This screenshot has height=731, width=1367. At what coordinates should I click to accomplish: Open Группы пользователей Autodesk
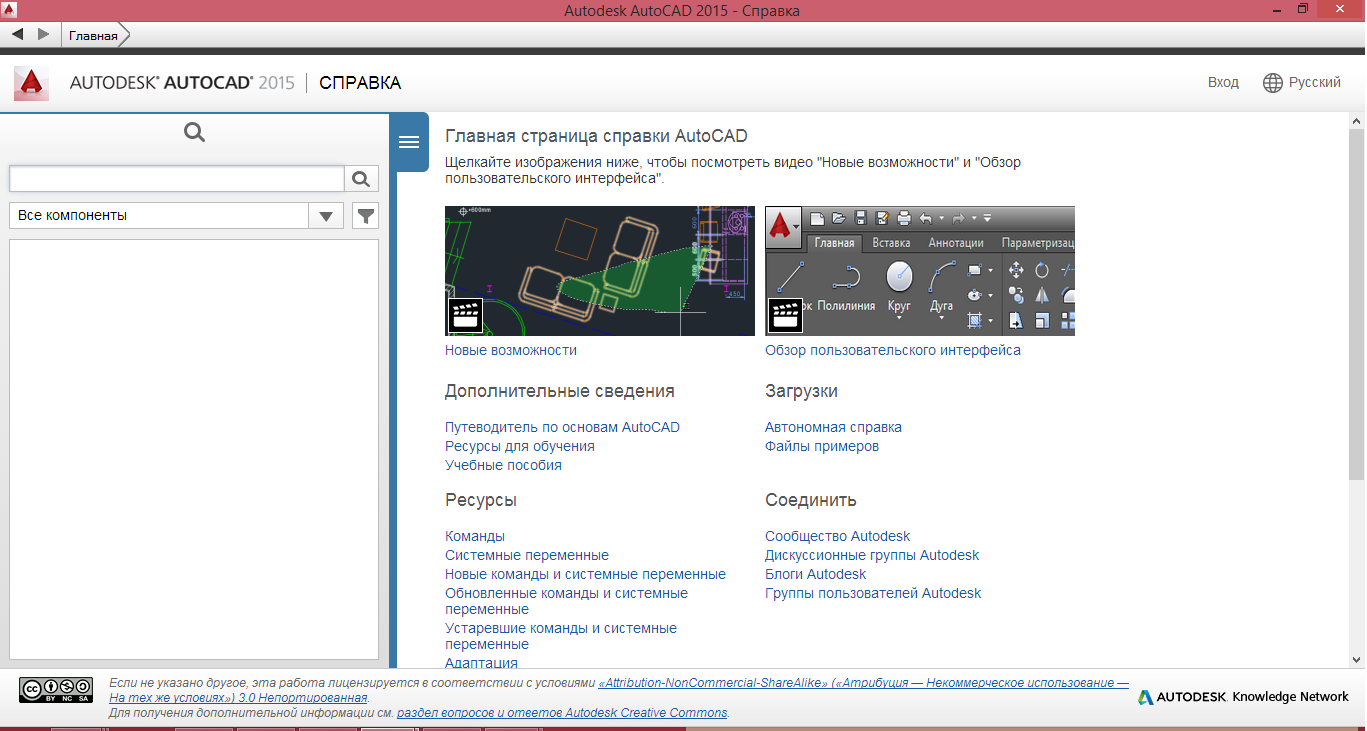coord(873,593)
